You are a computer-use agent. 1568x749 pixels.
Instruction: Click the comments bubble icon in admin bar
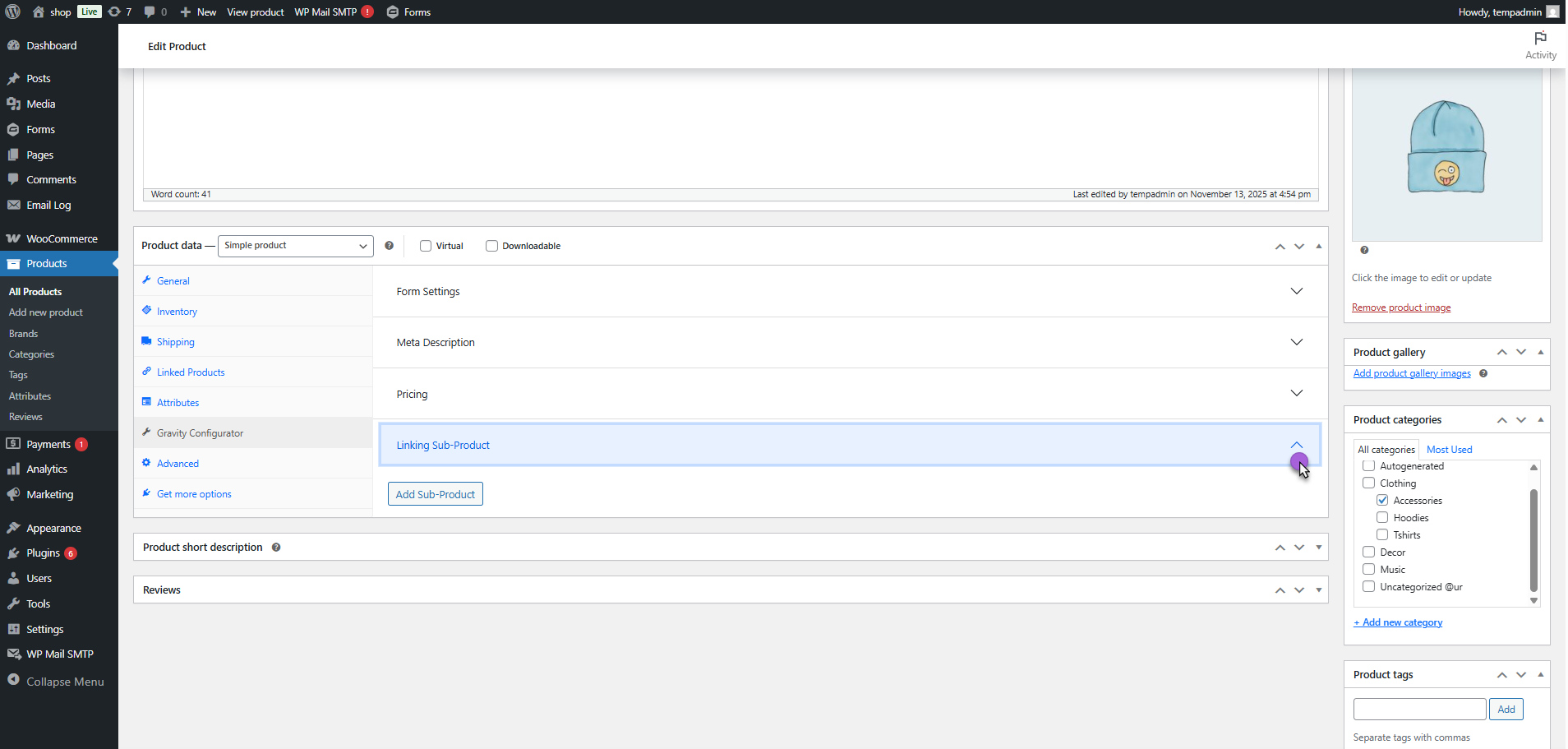[150, 12]
